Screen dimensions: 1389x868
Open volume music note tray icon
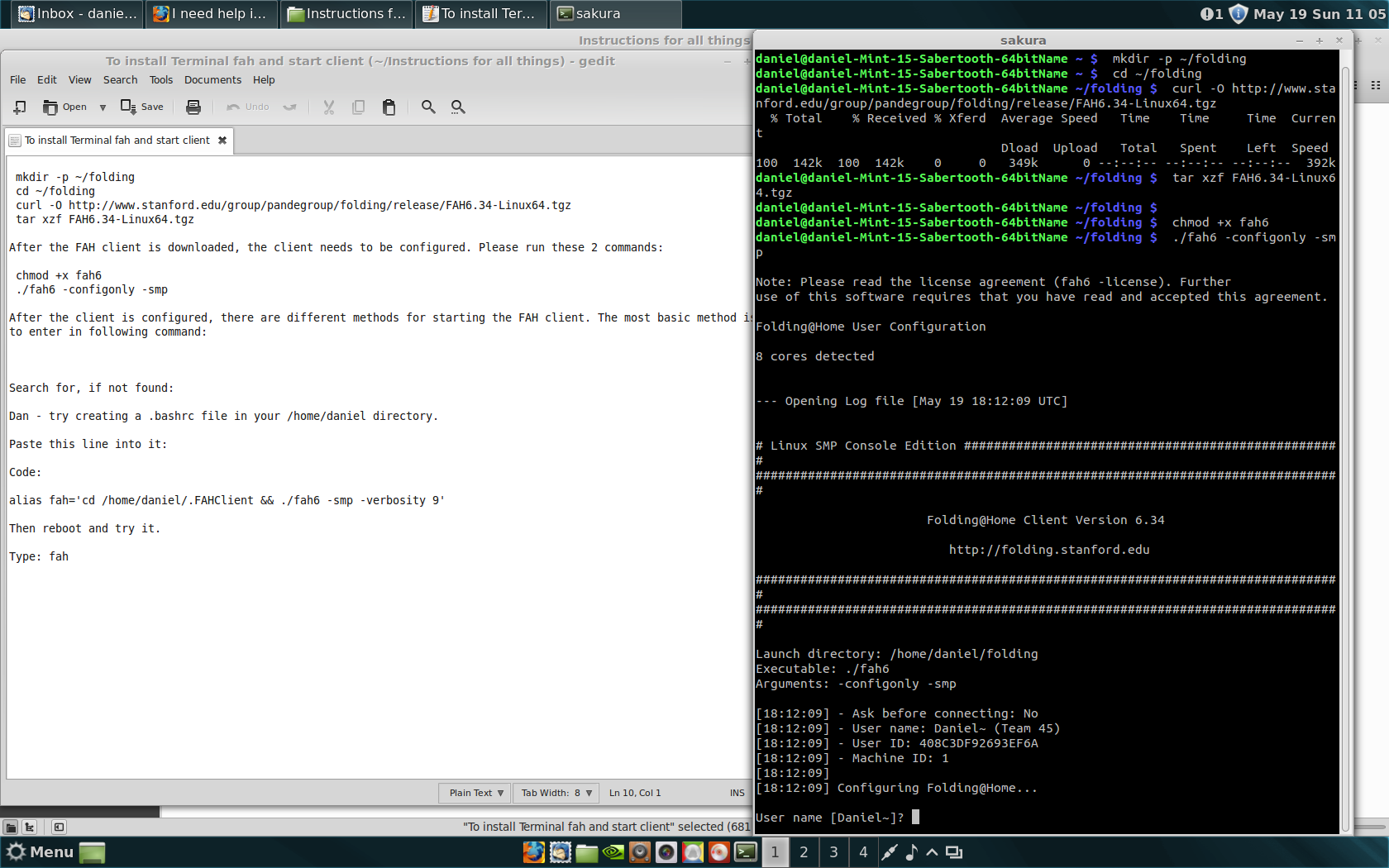(x=911, y=852)
